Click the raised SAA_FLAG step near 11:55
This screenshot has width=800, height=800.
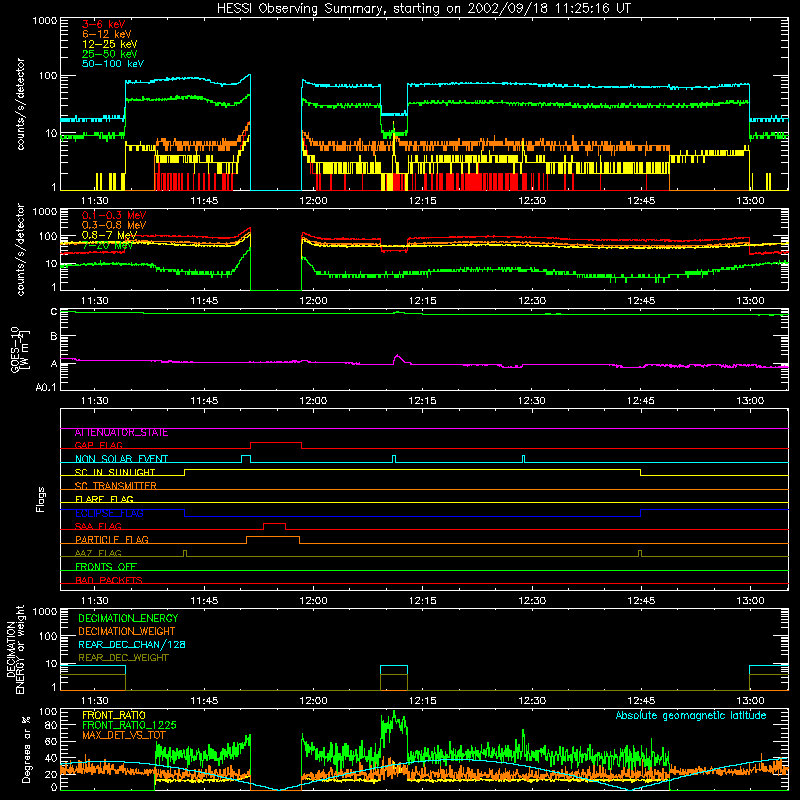click(274, 524)
